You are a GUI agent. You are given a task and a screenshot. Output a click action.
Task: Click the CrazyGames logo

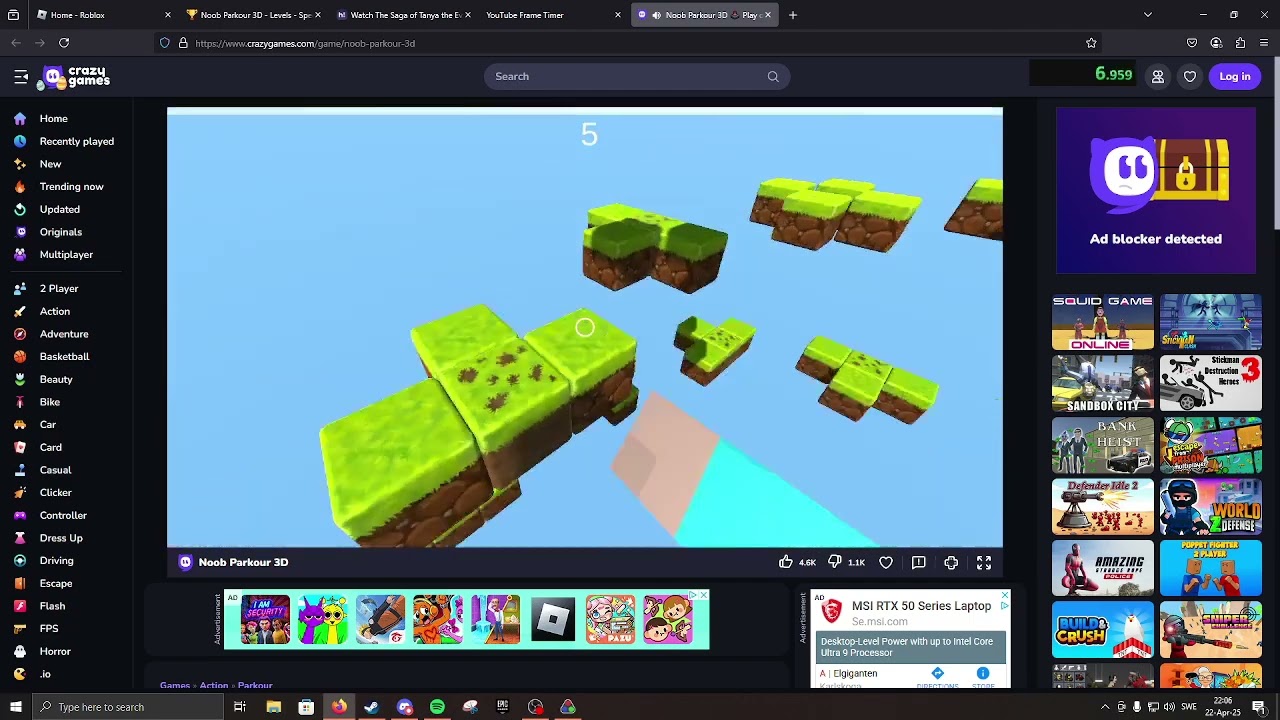pos(76,77)
